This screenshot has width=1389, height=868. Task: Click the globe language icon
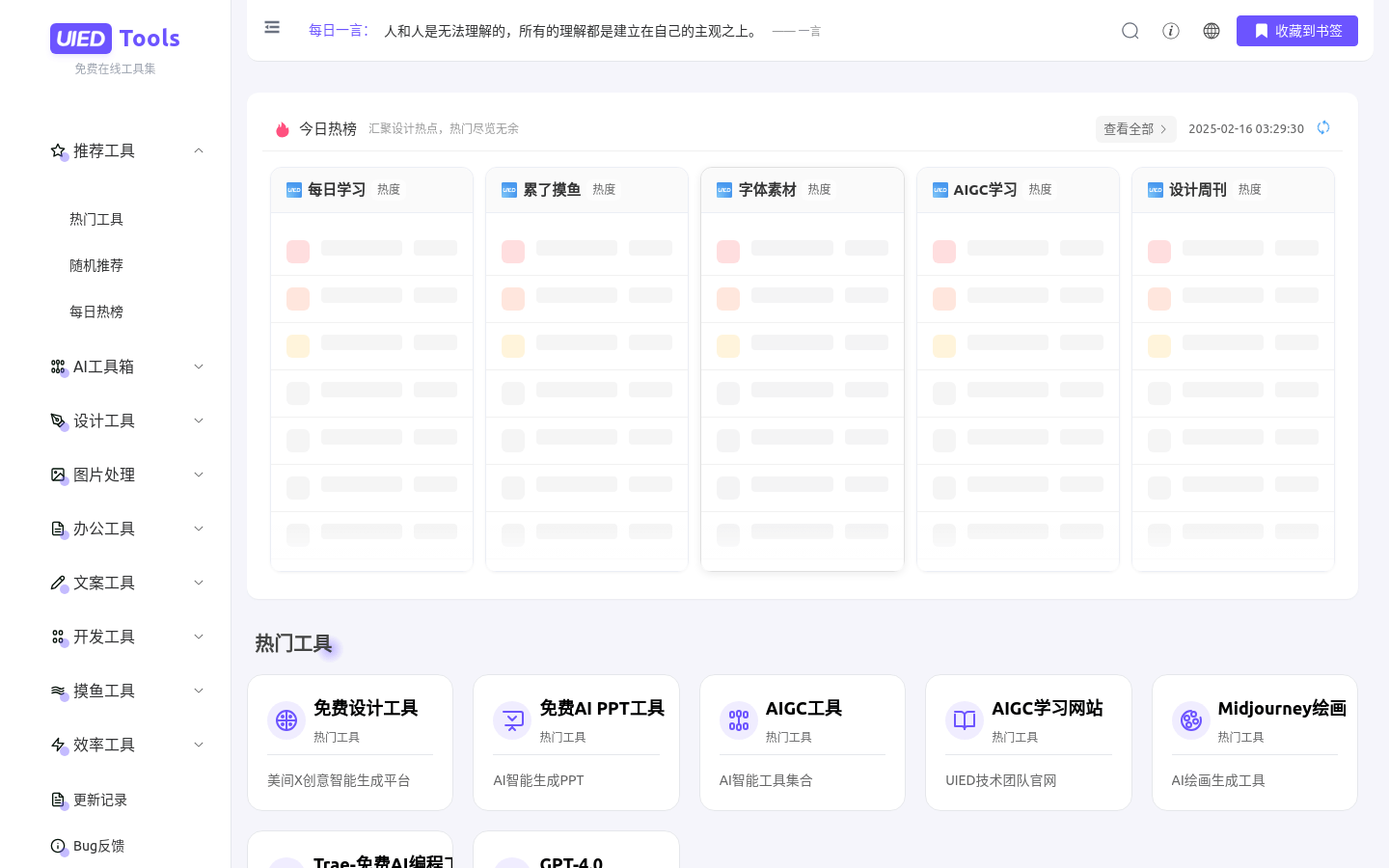click(x=1212, y=31)
